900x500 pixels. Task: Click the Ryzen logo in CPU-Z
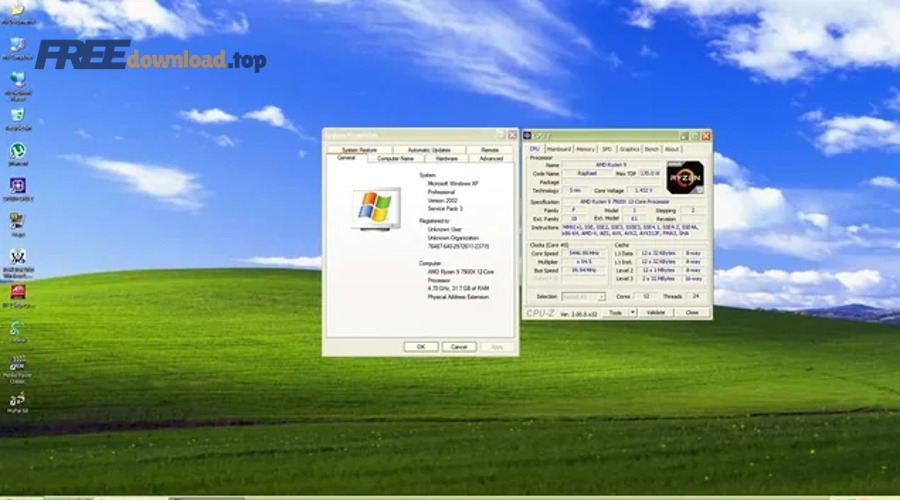click(x=685, y=177)
